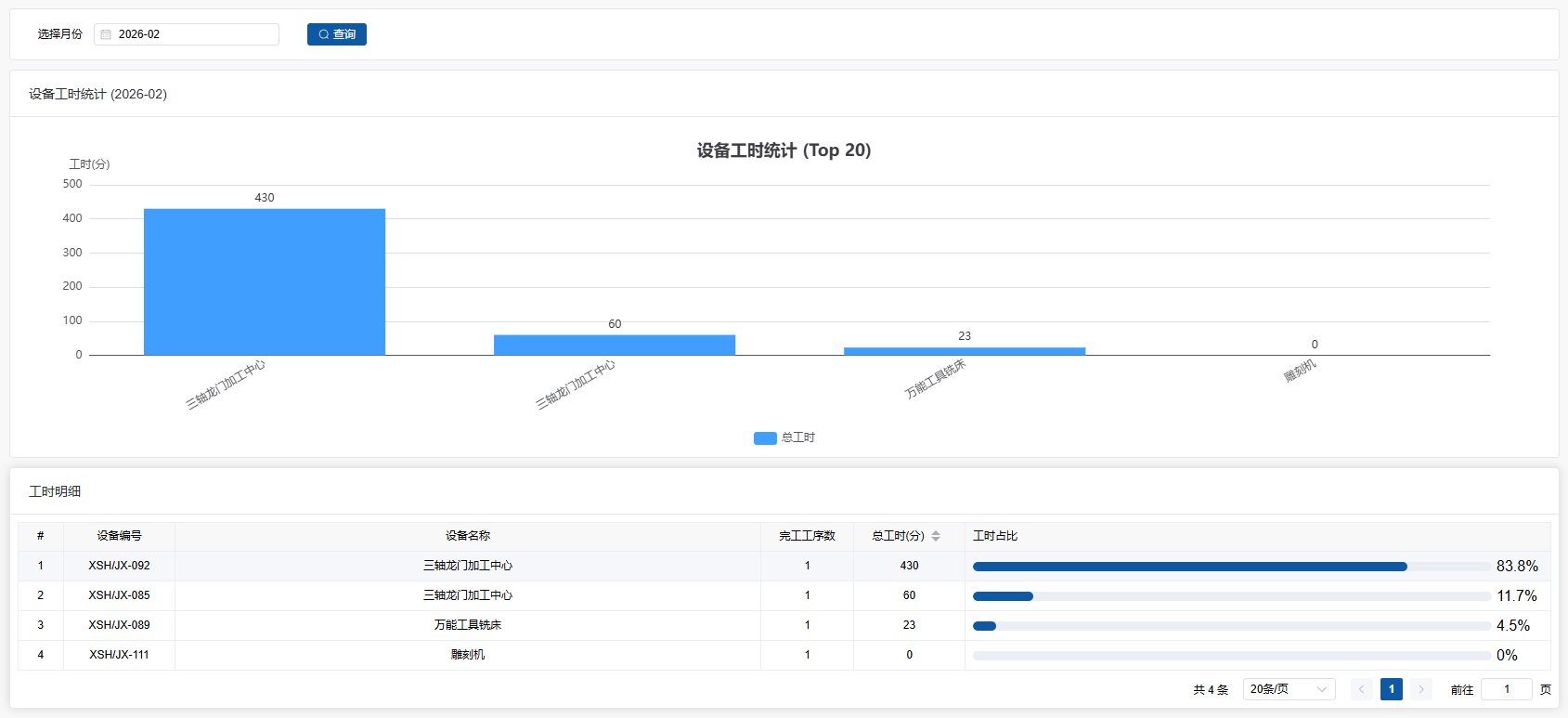This screenshot has height=718, width=1568.
Task: Click the 430 bar in chart
Action: 265,281
